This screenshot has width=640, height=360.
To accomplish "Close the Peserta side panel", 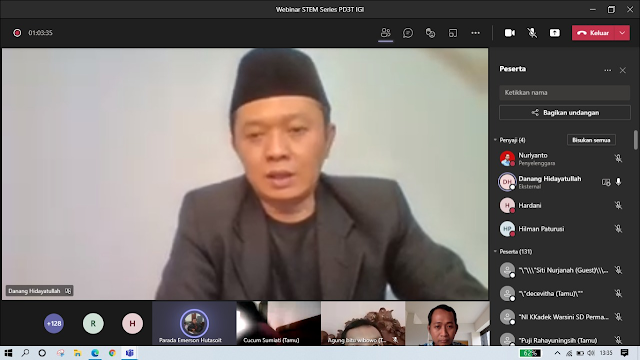I will coord(622,70).
